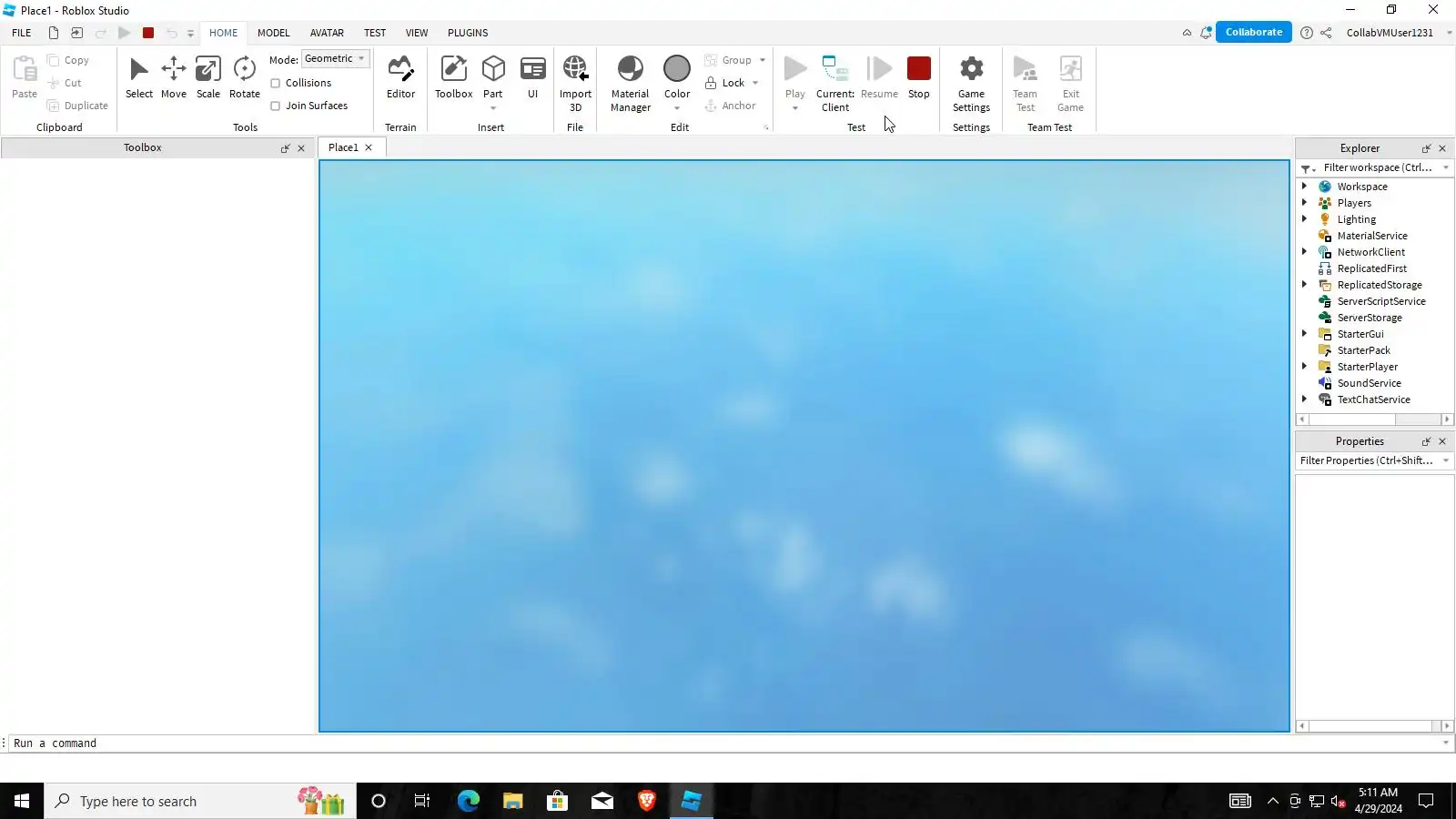
Task: Switch to the MODEL ribbon tab
Action: [273, 33]
